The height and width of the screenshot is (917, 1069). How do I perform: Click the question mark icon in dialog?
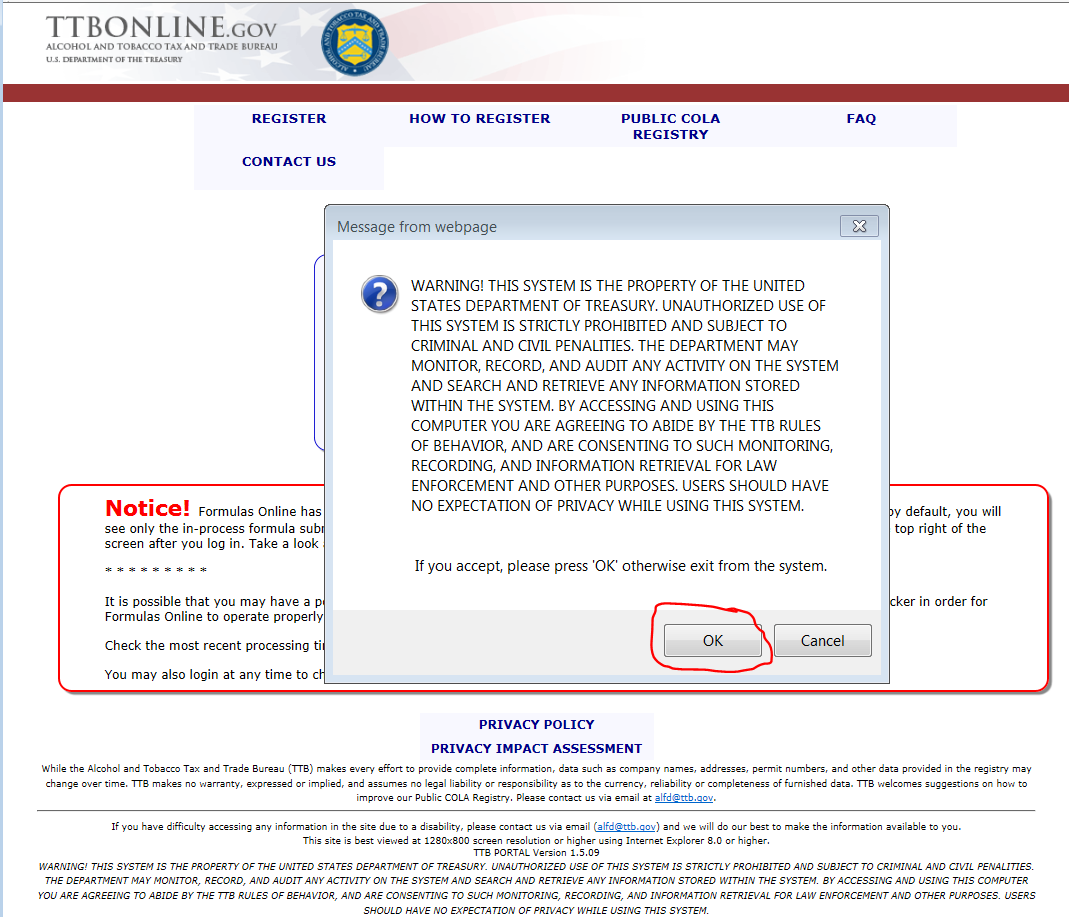(380, 294)
